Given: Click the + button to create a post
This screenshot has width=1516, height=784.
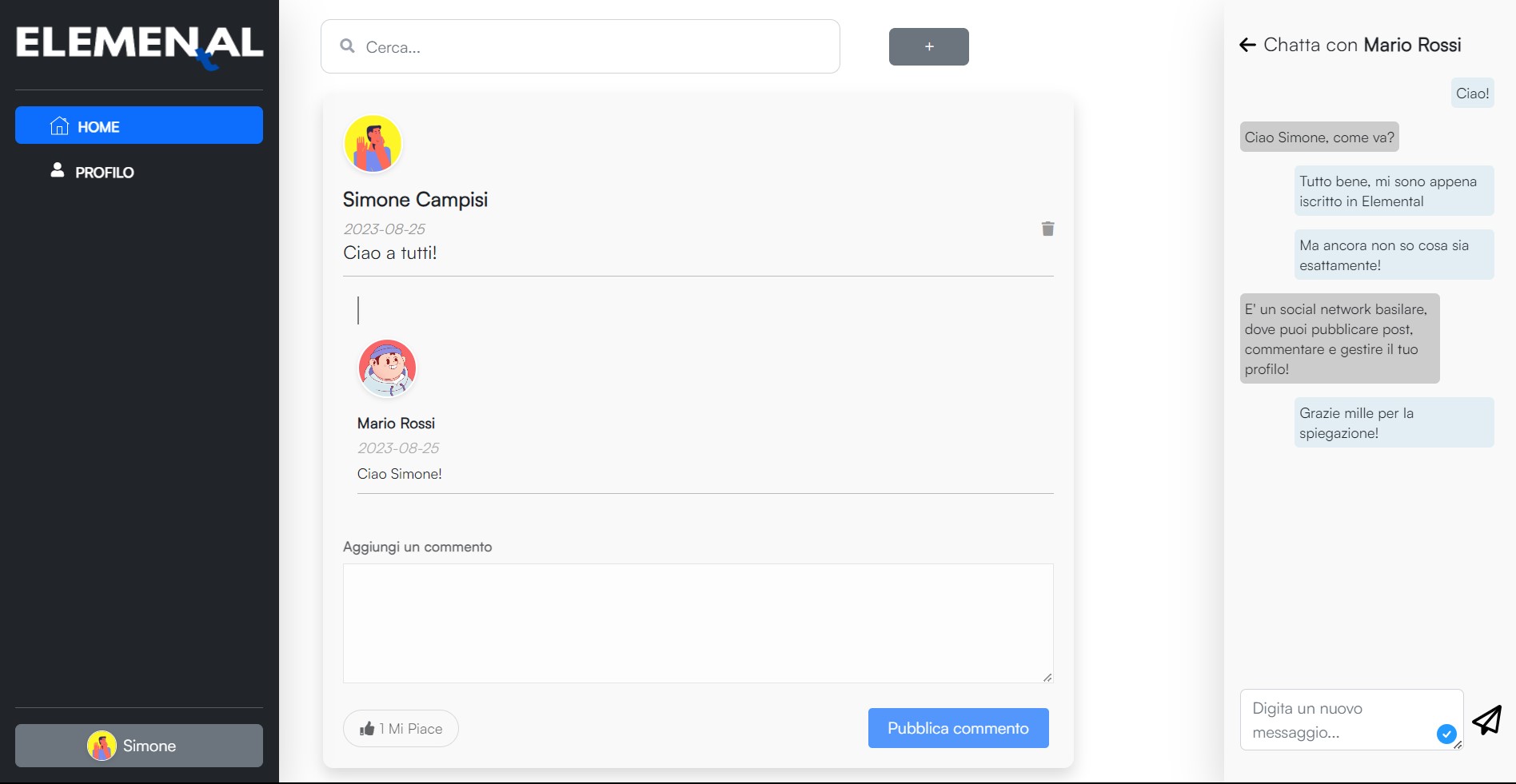Looking at the screenshot, I should click(x=928, y=46).
